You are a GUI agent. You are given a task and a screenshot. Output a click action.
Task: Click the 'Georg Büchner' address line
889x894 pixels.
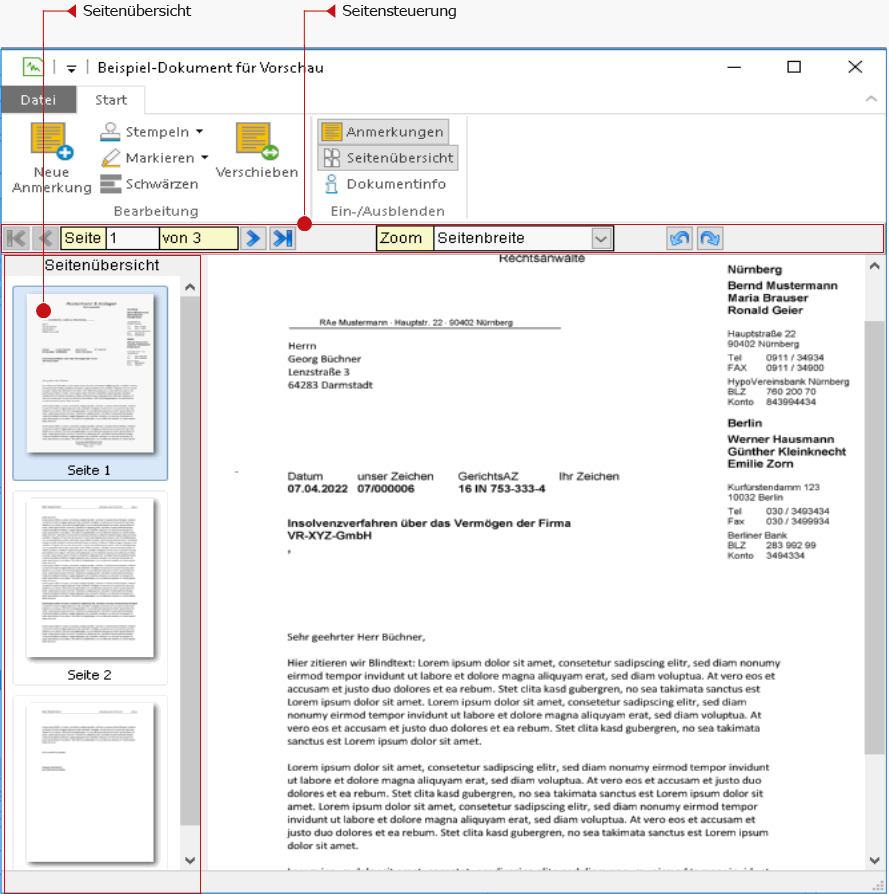point(324,359)
